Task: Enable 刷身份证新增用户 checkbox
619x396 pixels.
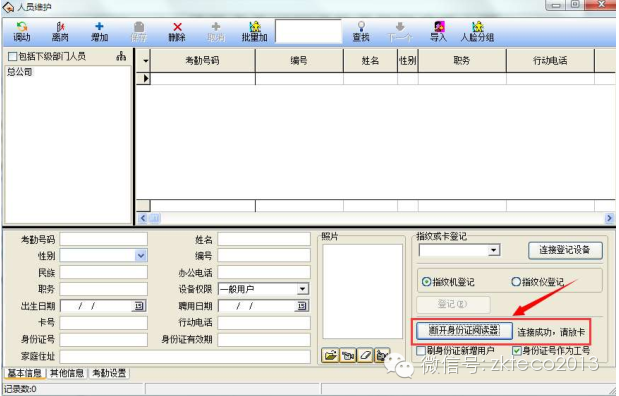Action: (x=421, y=350)
